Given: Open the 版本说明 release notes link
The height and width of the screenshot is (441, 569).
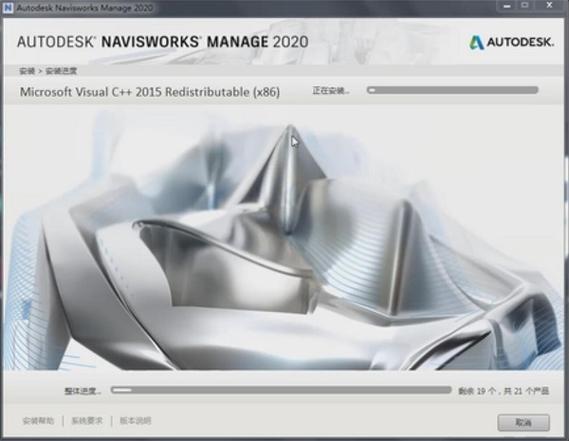Looking at the screenshot, I should [135, 421].
